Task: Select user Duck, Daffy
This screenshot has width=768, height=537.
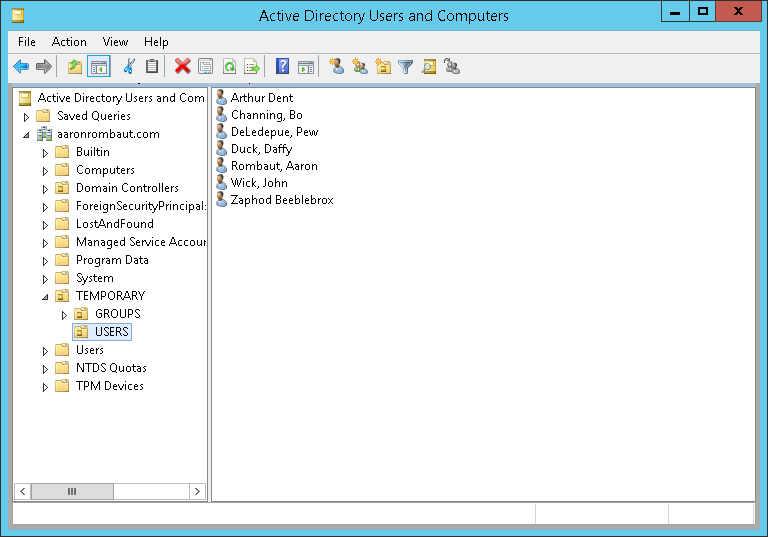Action: (x=261, y=148)
